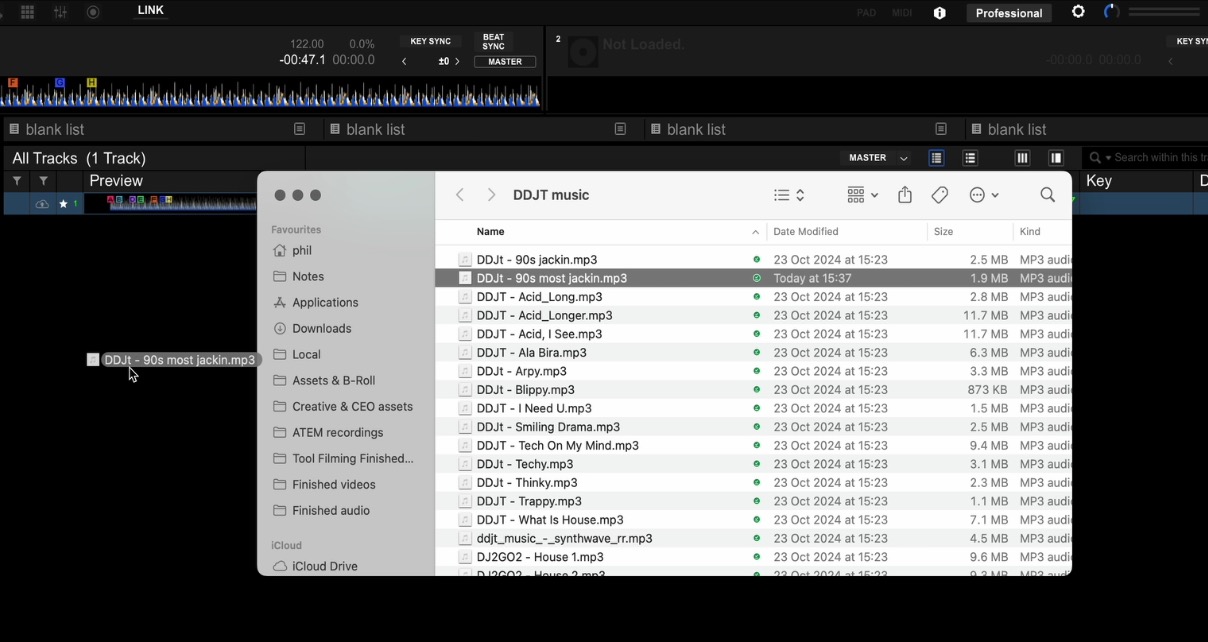Click the Professional mode button
The width and height of the screenshot is (1208, 642).
(1009, 13)
